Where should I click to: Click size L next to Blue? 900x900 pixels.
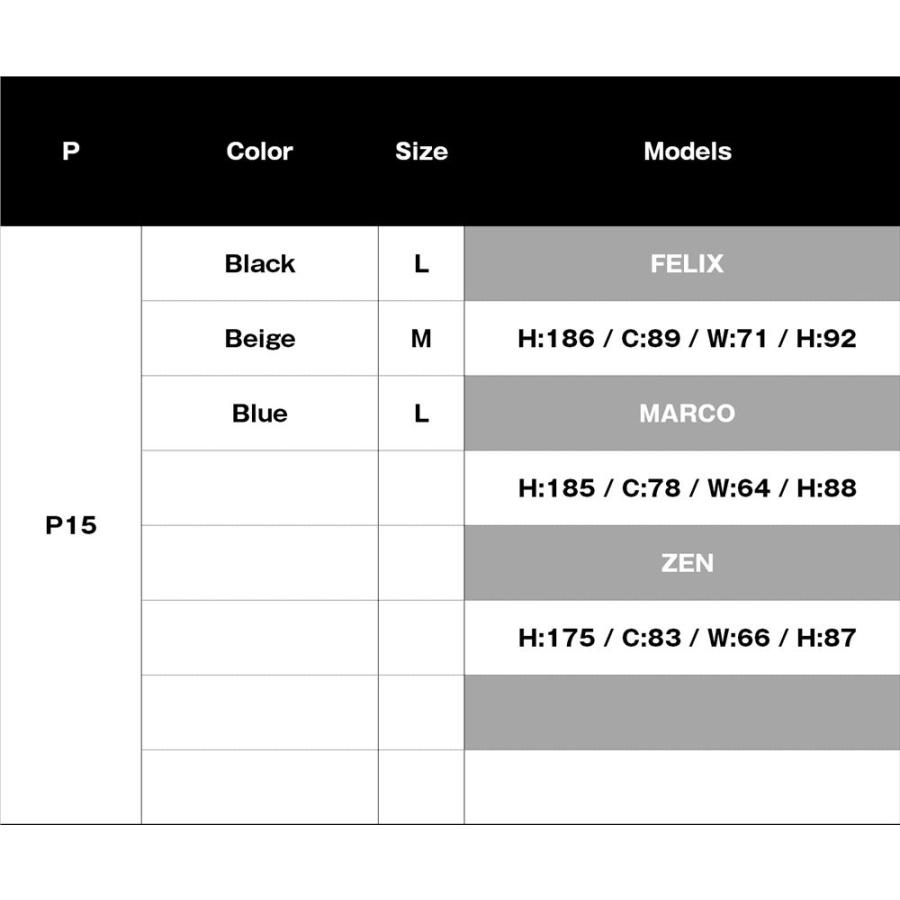(421, 414)
